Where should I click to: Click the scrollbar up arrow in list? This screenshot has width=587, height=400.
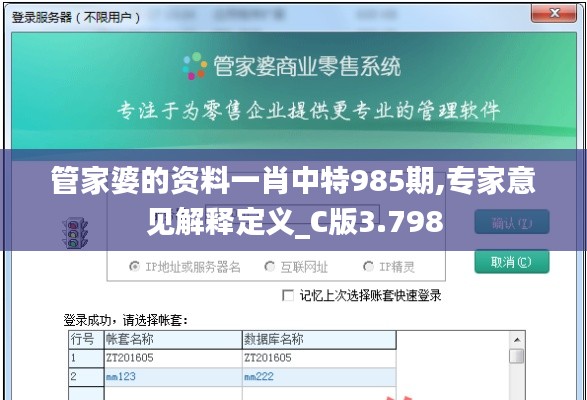point(517,340)
